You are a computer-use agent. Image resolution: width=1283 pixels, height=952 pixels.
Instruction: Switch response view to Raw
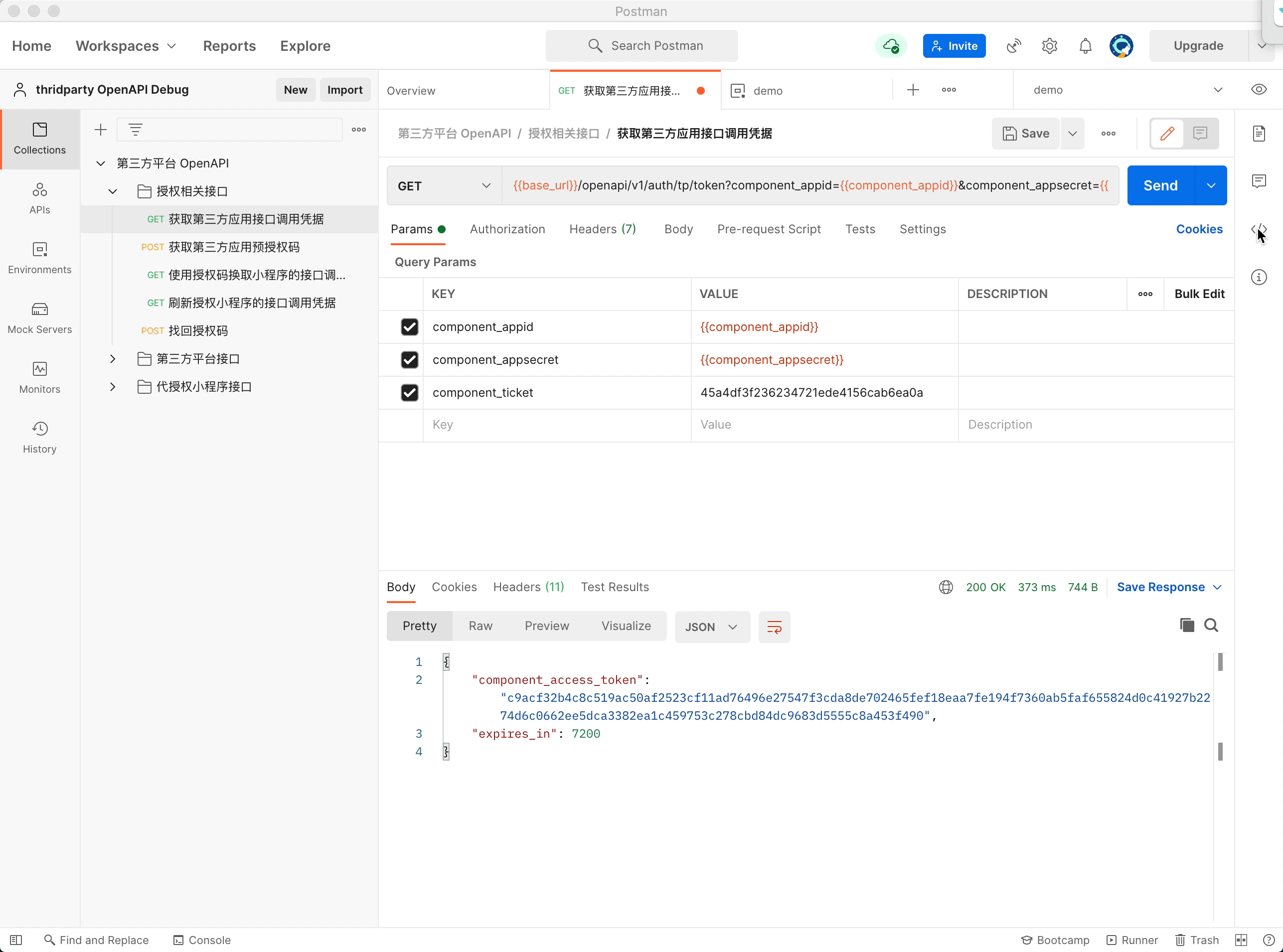(x=480, y=627)
